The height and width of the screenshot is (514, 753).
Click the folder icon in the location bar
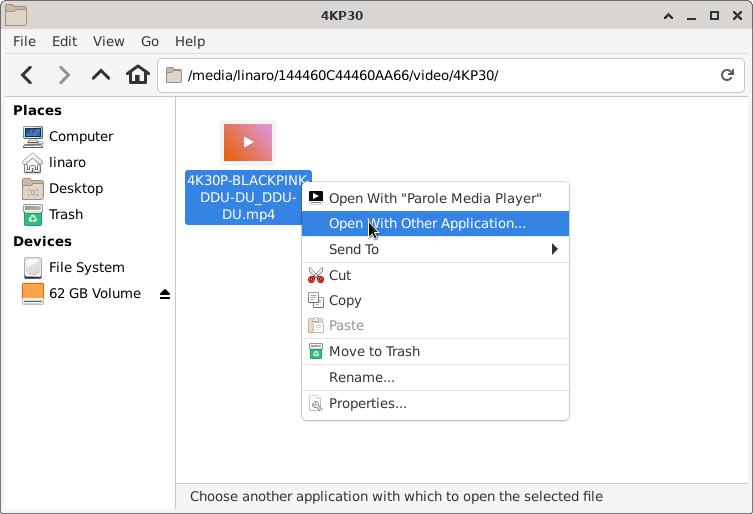click(x=173, y=75)
